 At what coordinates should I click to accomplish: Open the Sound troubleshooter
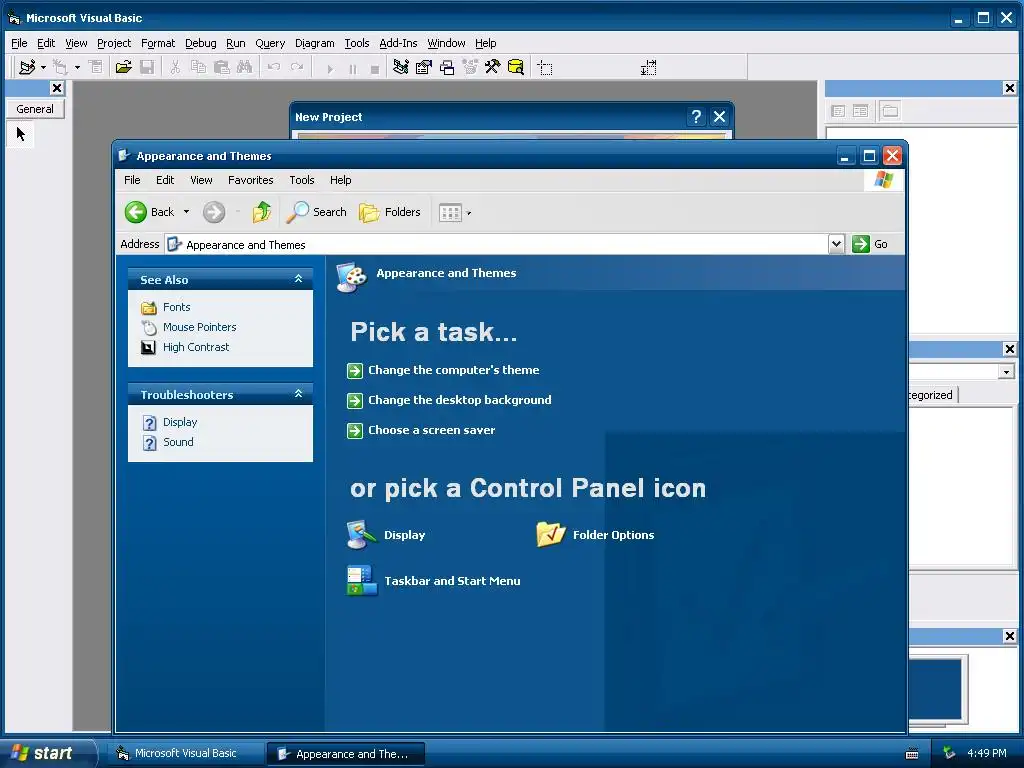(178, 442)
